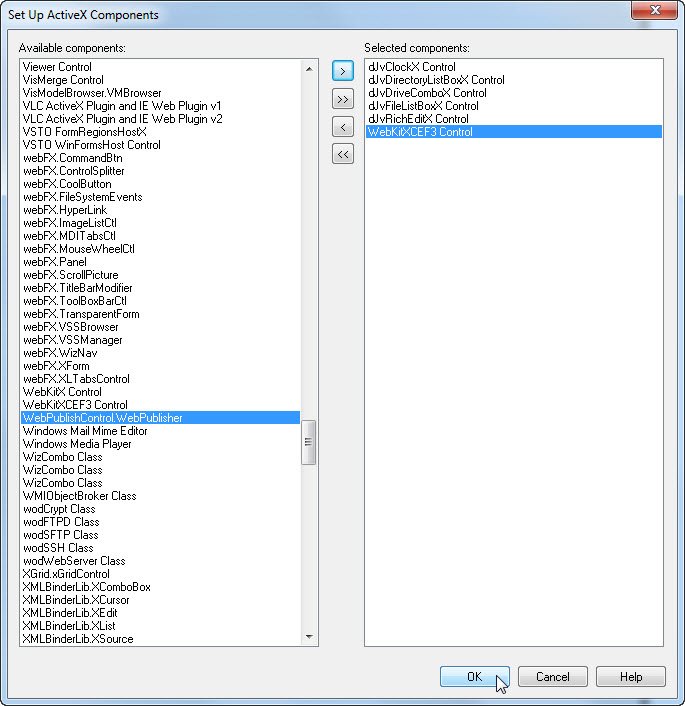Select VLC ActiveX Plugin v2 entry
The width and height of the screenshot is (685, 706).
160,119
